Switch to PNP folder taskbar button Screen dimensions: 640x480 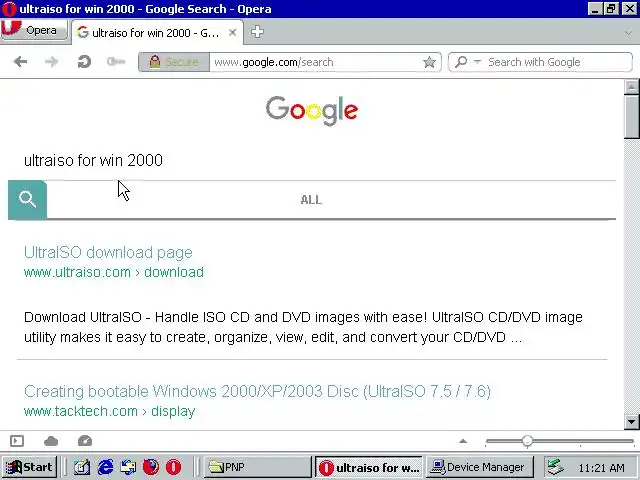click(x=258, y=467)
